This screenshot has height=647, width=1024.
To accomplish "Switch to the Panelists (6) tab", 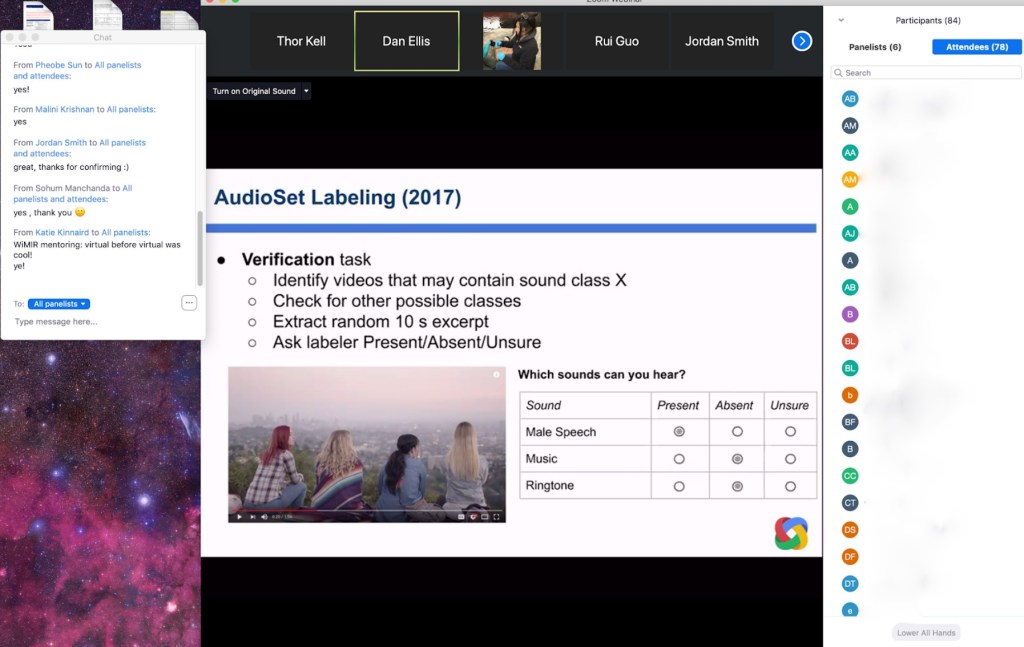I will point(874,47).
